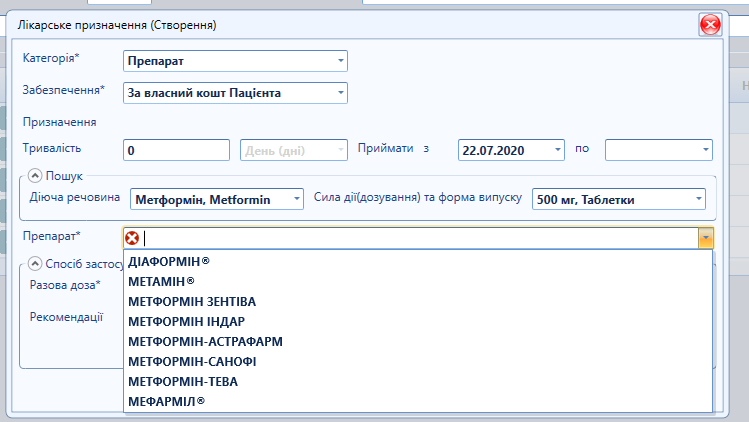Pick МЕТФОРМІН-АСТРАФАРМ from the list
Viewport: 749px width, 422px height.
pyautogui.click(x=418, y=342)
